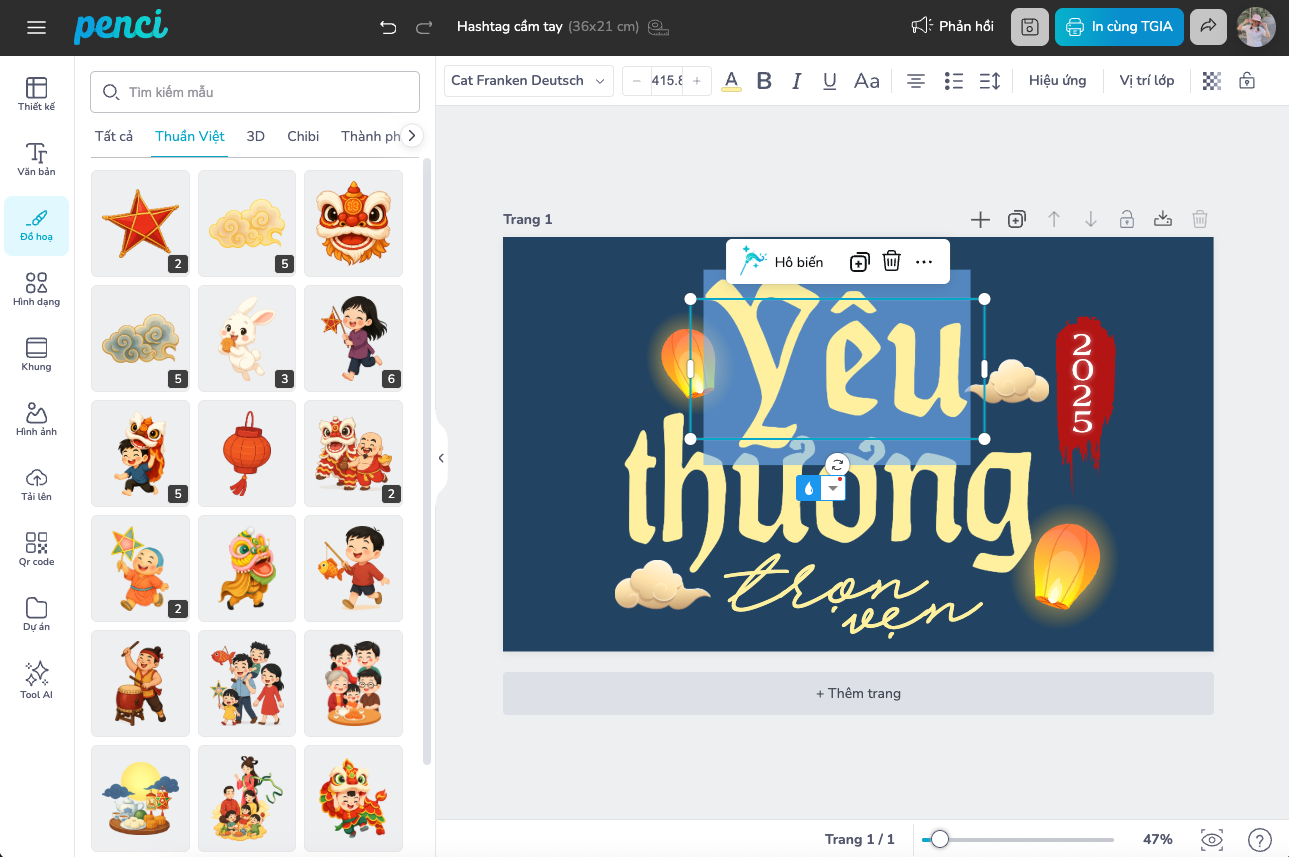The height and width of the screenshot is (857, 1289).
Task: Expand more category tabs with chevron
Action: (411, 136)
